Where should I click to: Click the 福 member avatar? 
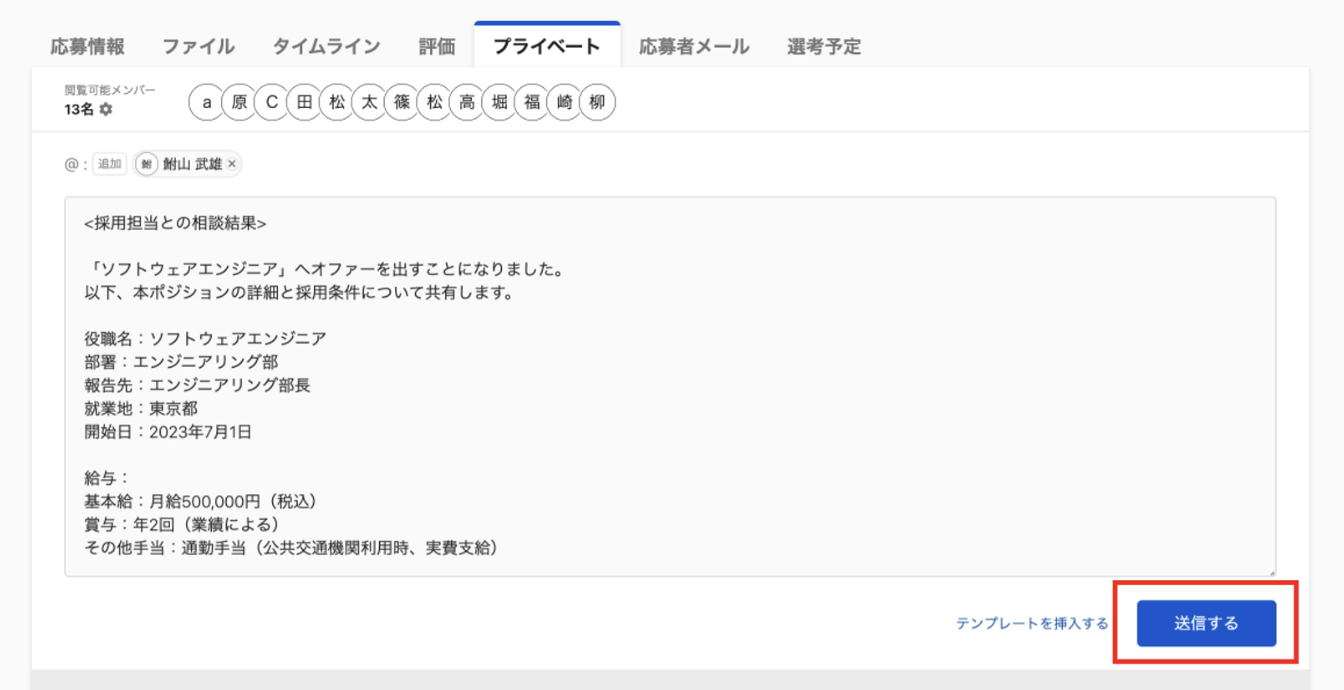[532, 102]
